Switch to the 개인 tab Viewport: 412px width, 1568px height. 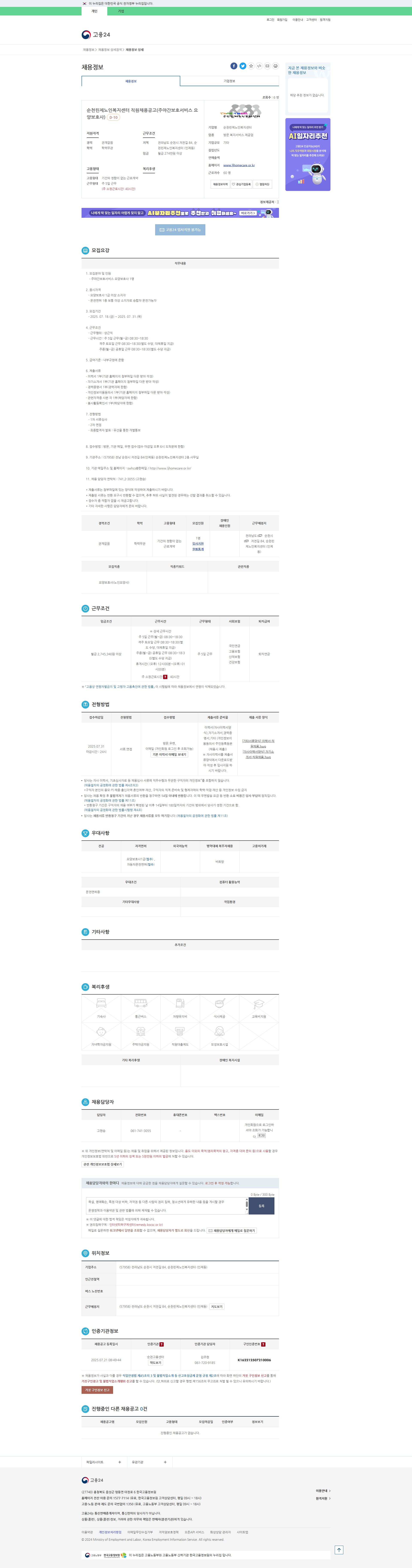point(94,11)
